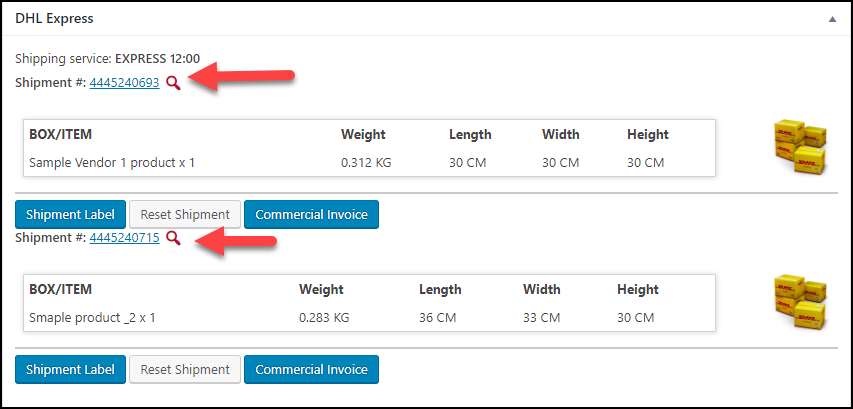
Task: Click the first table's BOX/ITEM header
Action: pos(60,134)
